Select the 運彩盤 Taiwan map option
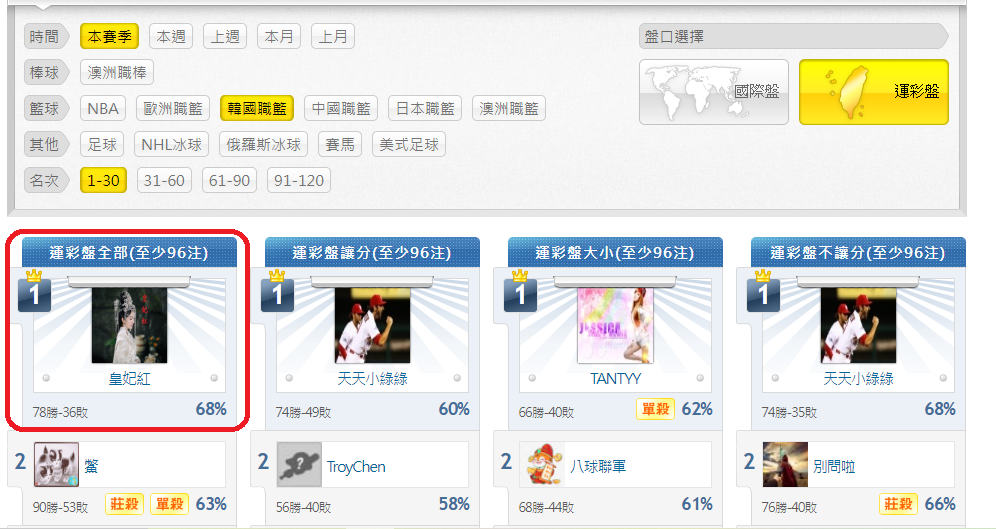Viewport: 996px width, 529px height. tap(873, 92)
